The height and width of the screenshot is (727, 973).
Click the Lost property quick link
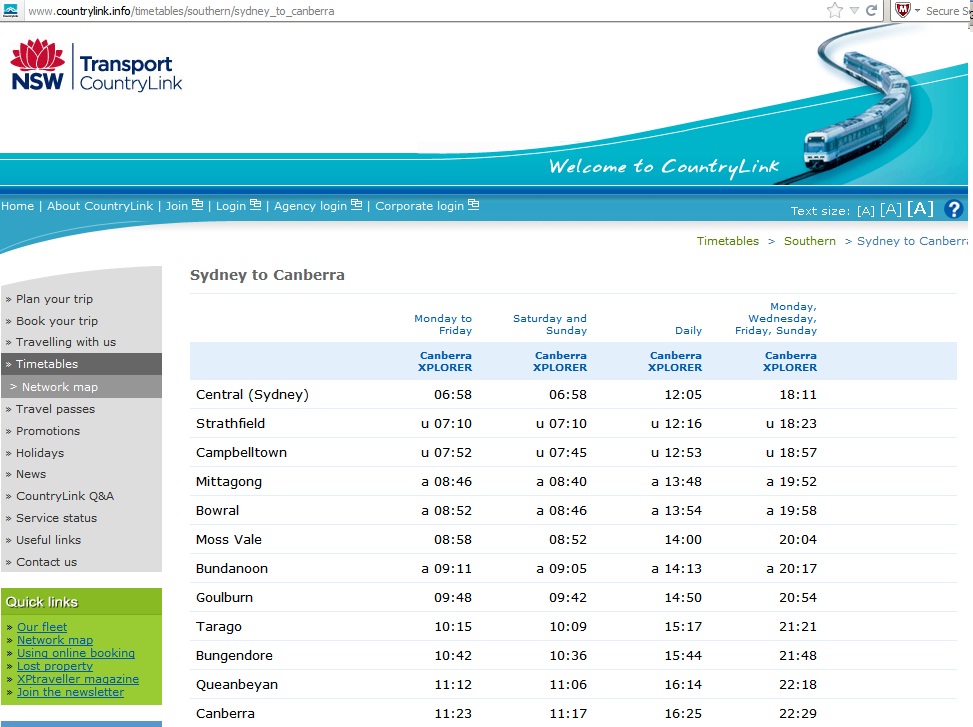[55, 666]
